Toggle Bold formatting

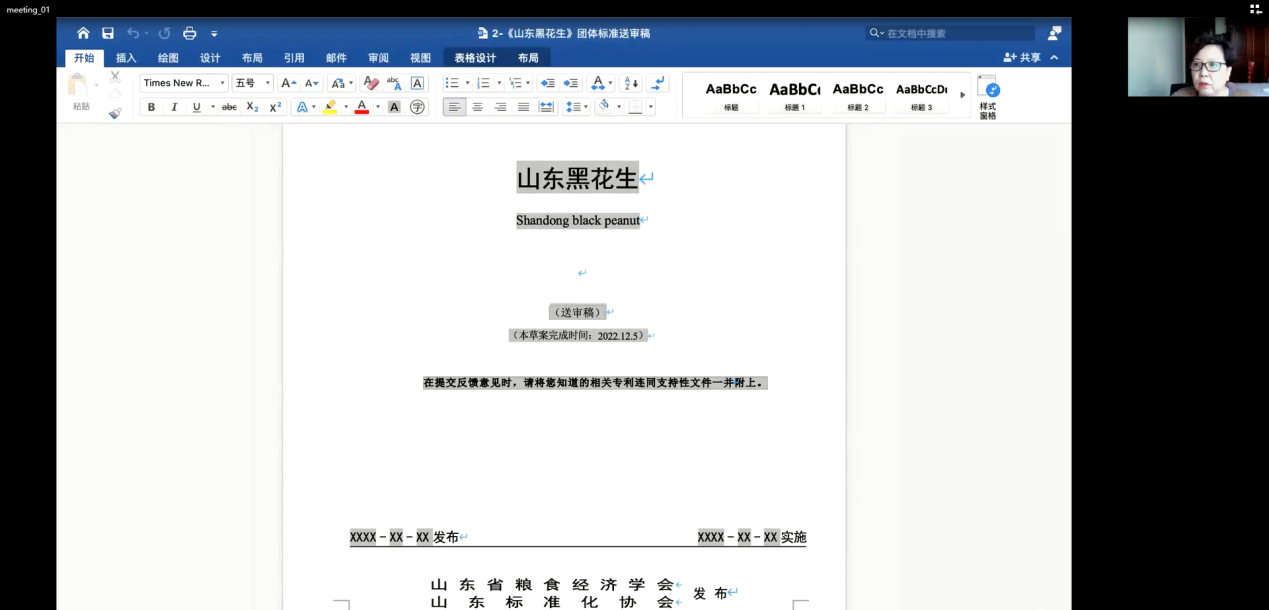coord(151,107)
